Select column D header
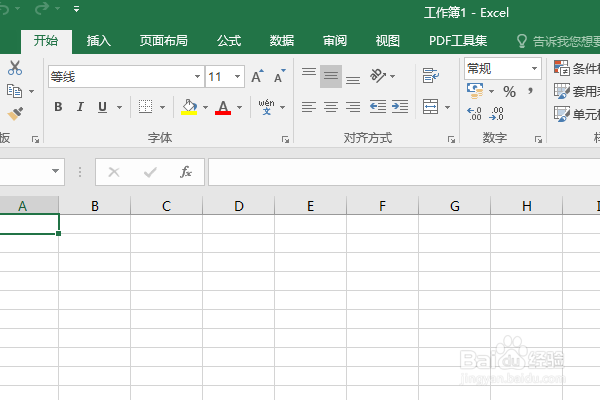Viewport: 600px width, 400px height. click(x=239, y=206)
